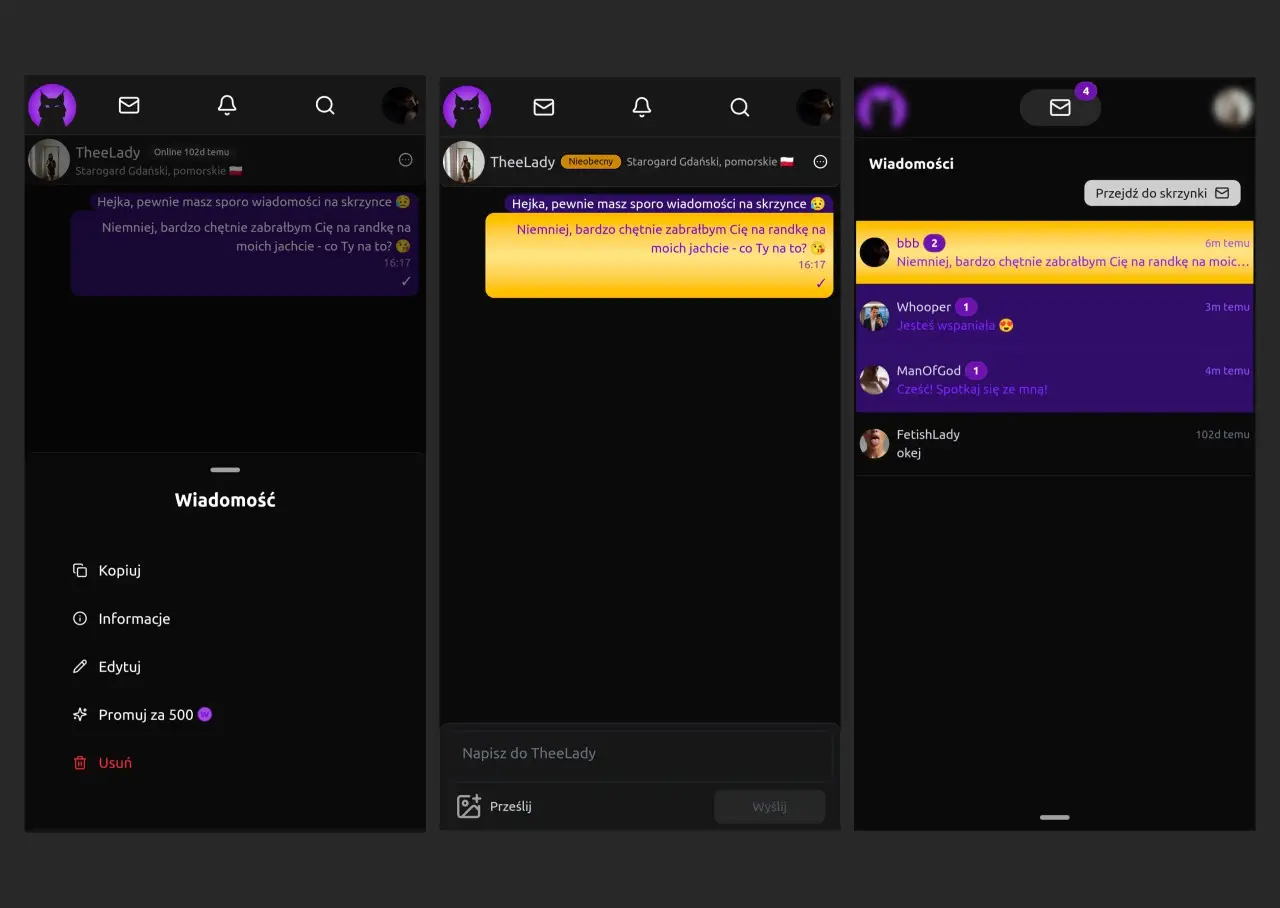Open mail icon in the middle chat screen
1280x908 pixels.
click(x=543, y=107)
